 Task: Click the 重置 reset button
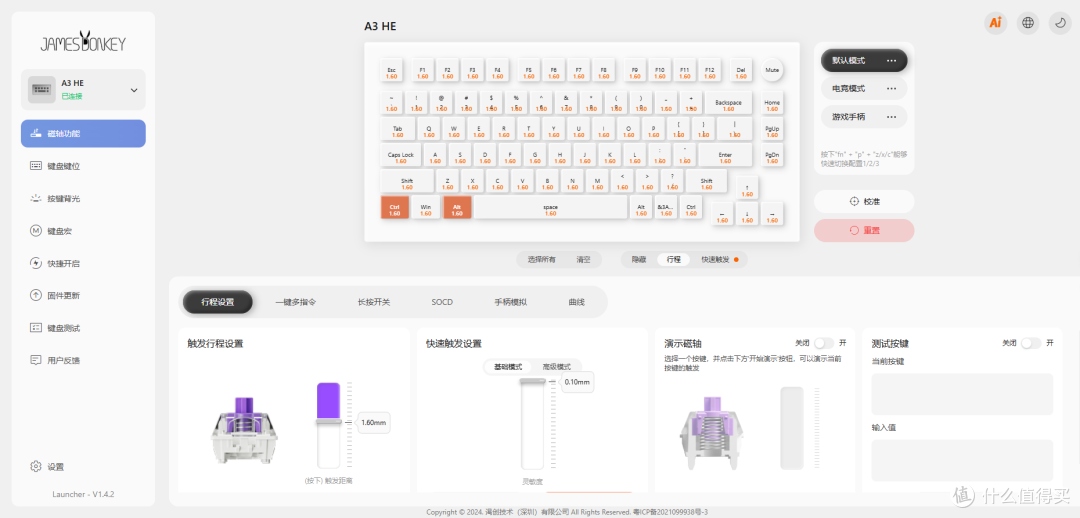point(864,231)
